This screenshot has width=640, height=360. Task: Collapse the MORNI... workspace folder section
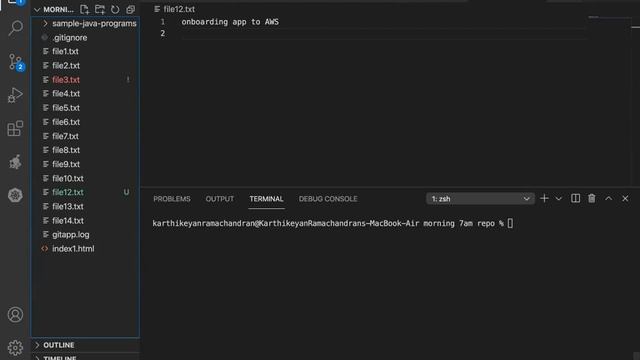[x=54, y=9]
